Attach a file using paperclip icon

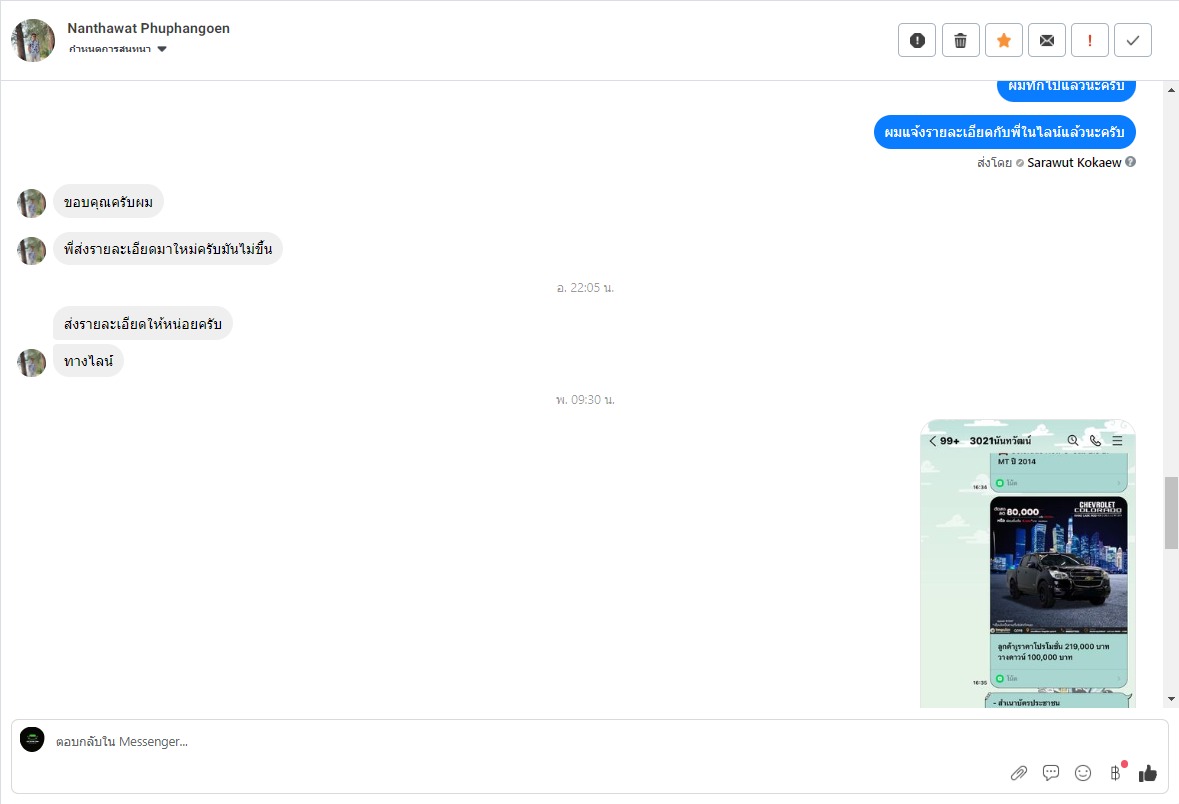(1019, 772)
